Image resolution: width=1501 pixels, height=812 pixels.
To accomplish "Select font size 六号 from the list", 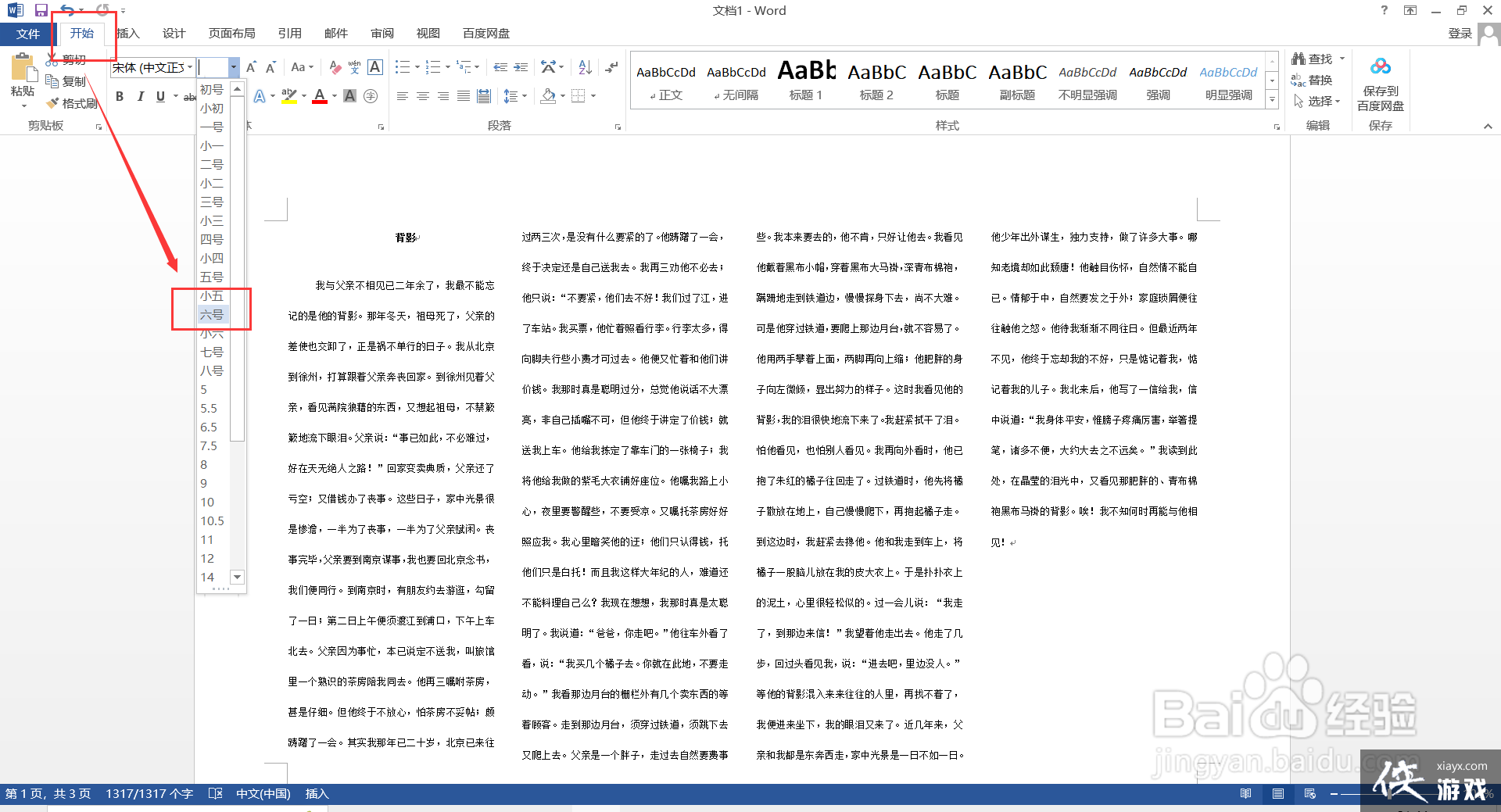I will (212, 315).
